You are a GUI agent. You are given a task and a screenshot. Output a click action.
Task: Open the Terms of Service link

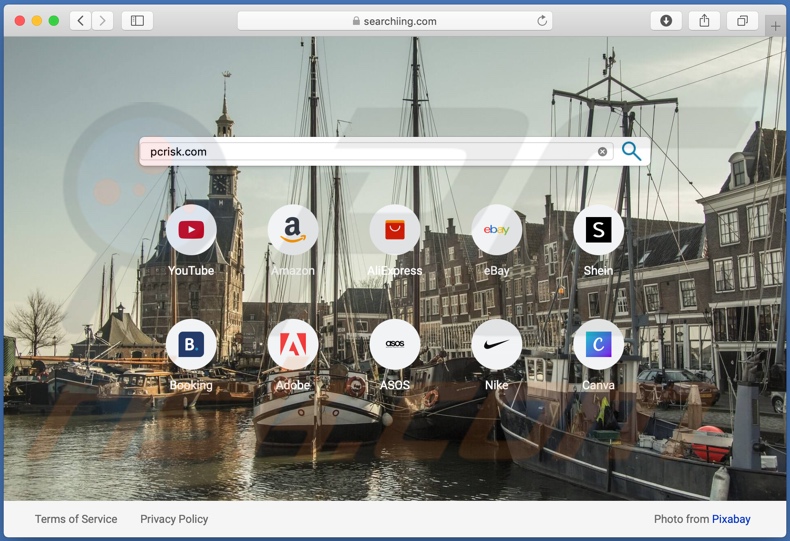pyautogui.click(x=76, y=519)
